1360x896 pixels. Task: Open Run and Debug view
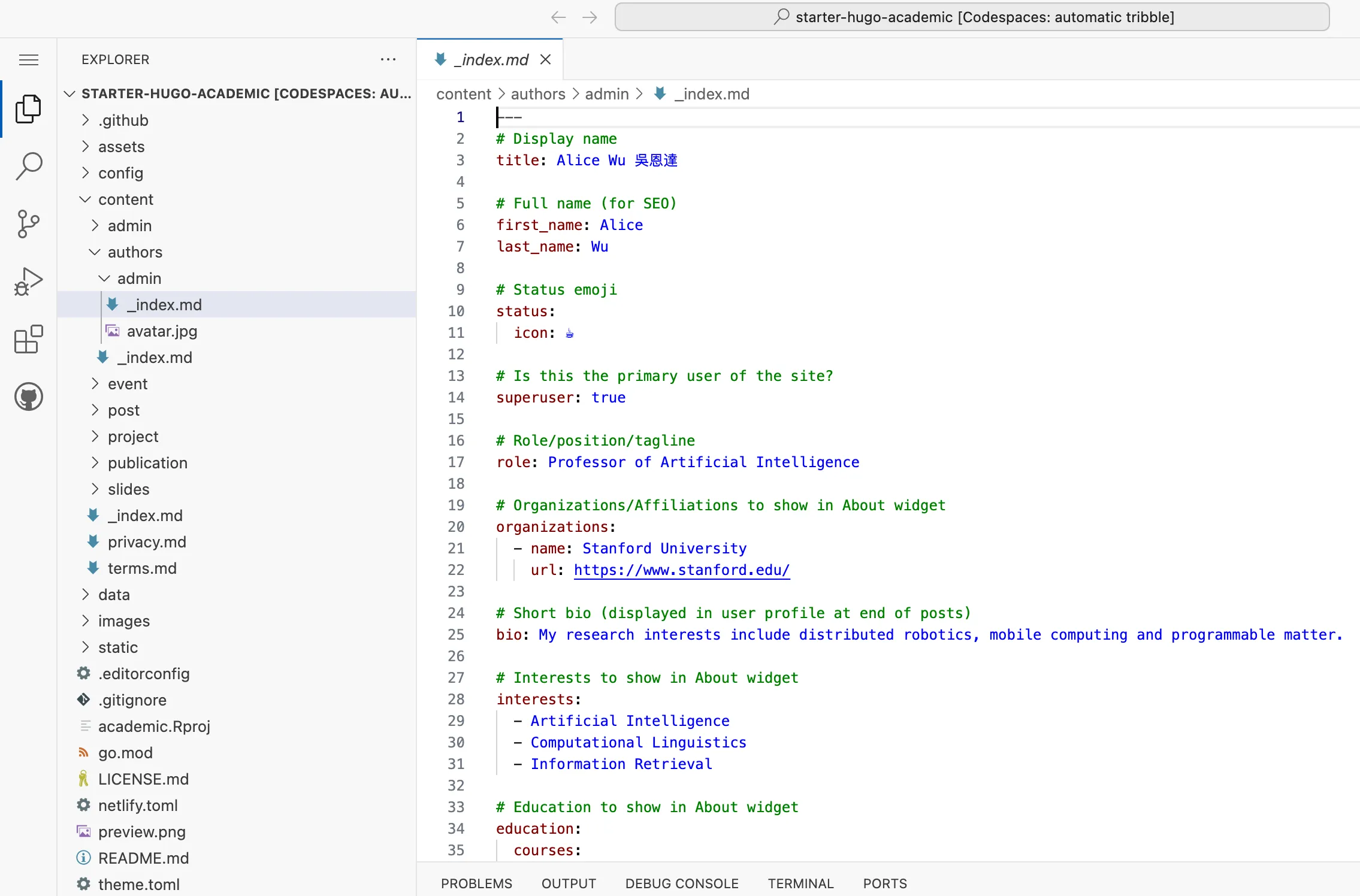coord(28,281)
